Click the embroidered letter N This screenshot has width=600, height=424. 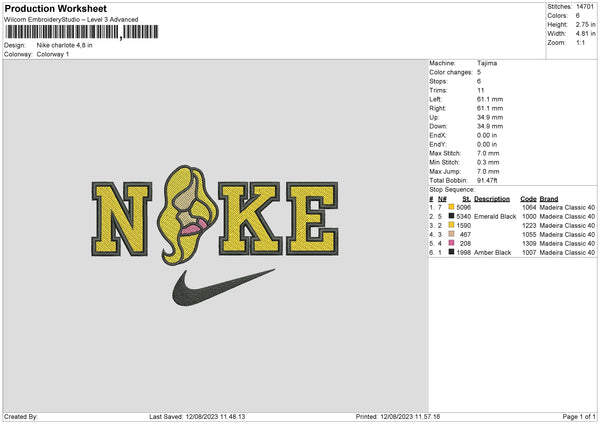[122, 219]
